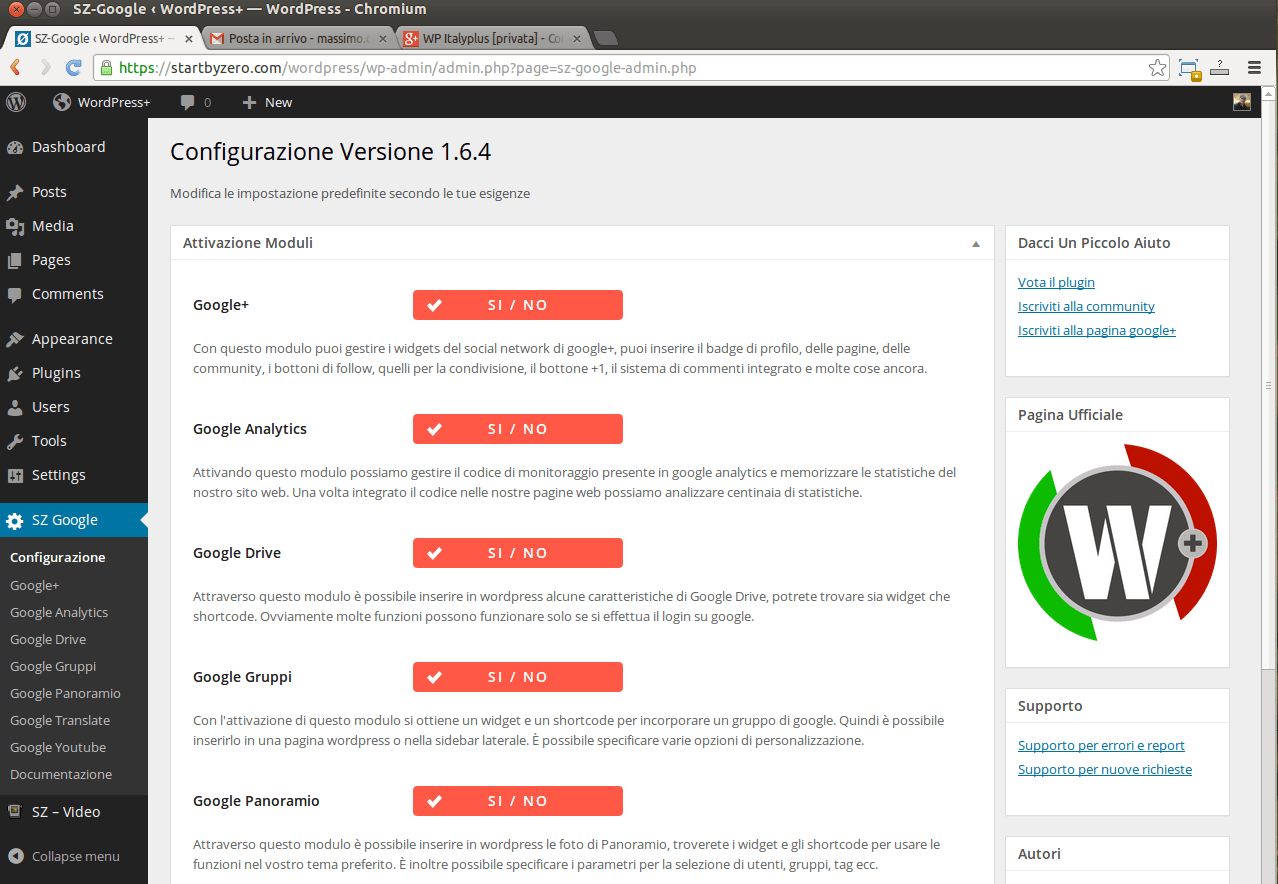This screenshot has width=1278, height=884.
Task: Open Google+ submenu item in sidebar
Action: pyautogui.click(x=35, y=586)
